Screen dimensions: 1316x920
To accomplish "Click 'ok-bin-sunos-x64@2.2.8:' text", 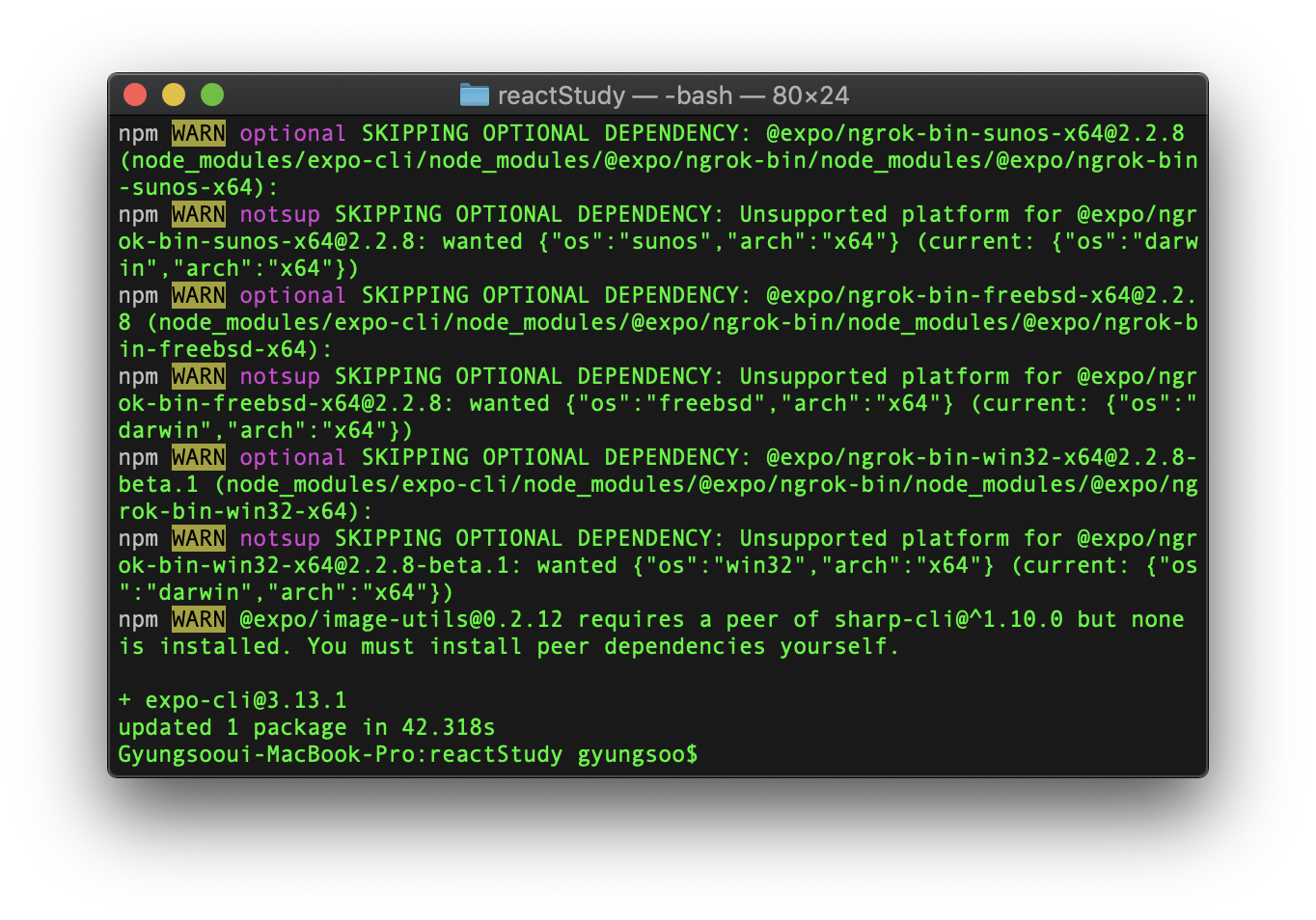I will 273,241.
